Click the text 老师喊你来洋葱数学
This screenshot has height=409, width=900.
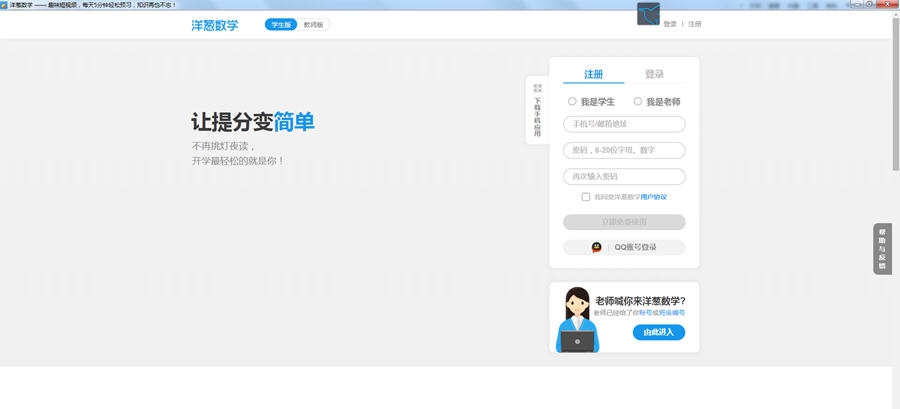click(x=640, y=301)
